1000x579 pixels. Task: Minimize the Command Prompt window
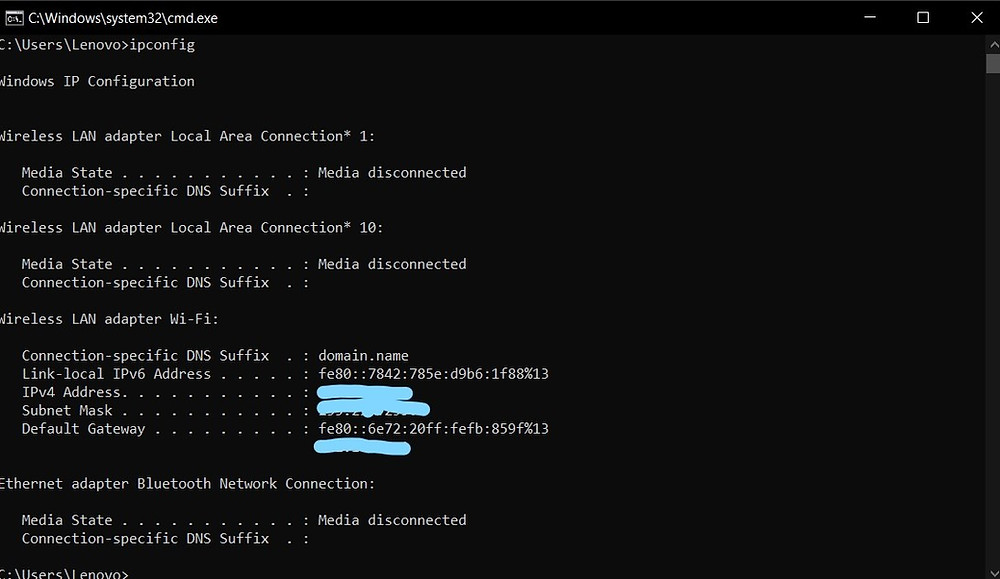tap(869, 17)
